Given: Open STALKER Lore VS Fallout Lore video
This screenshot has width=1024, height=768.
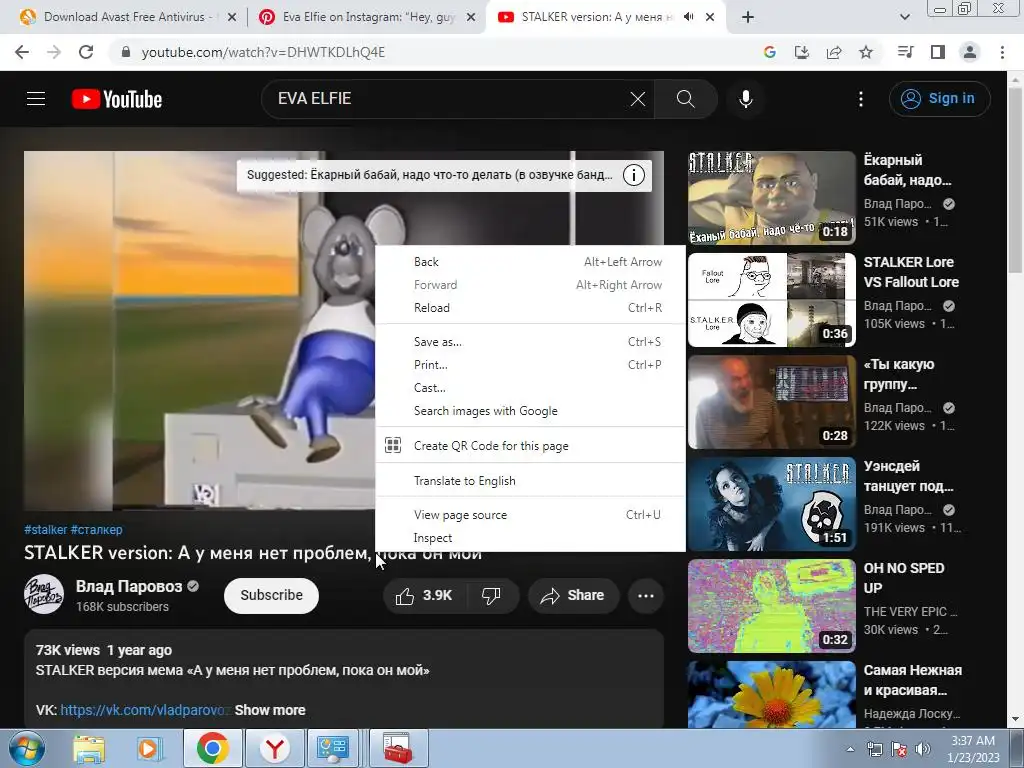Looking at the screenshot, I should (x=771, y=300).
